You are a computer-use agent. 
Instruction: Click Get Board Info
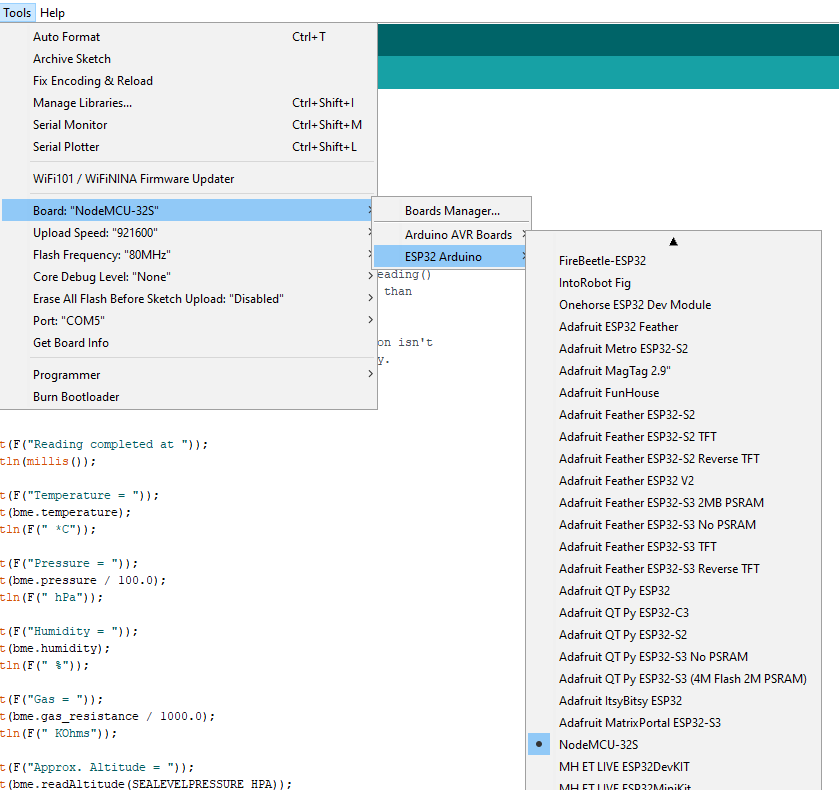pos(188,343)
